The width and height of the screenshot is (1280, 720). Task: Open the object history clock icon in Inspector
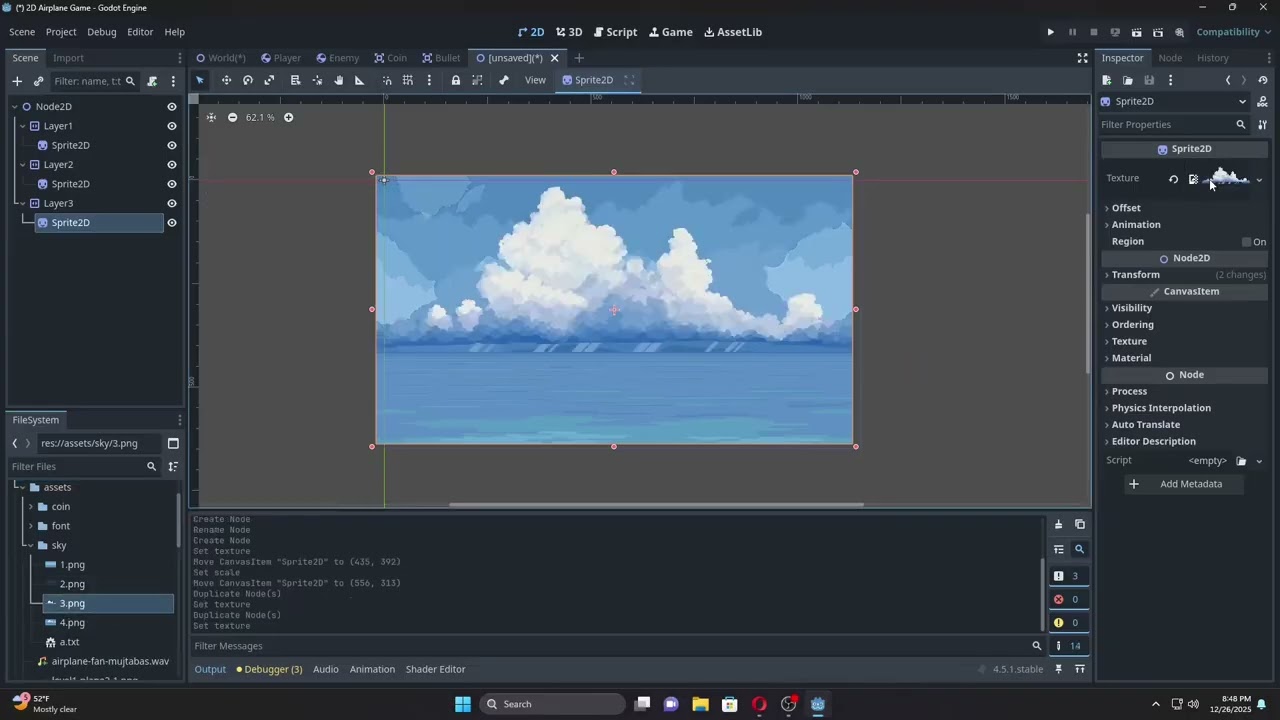[x=1263, y=80]
